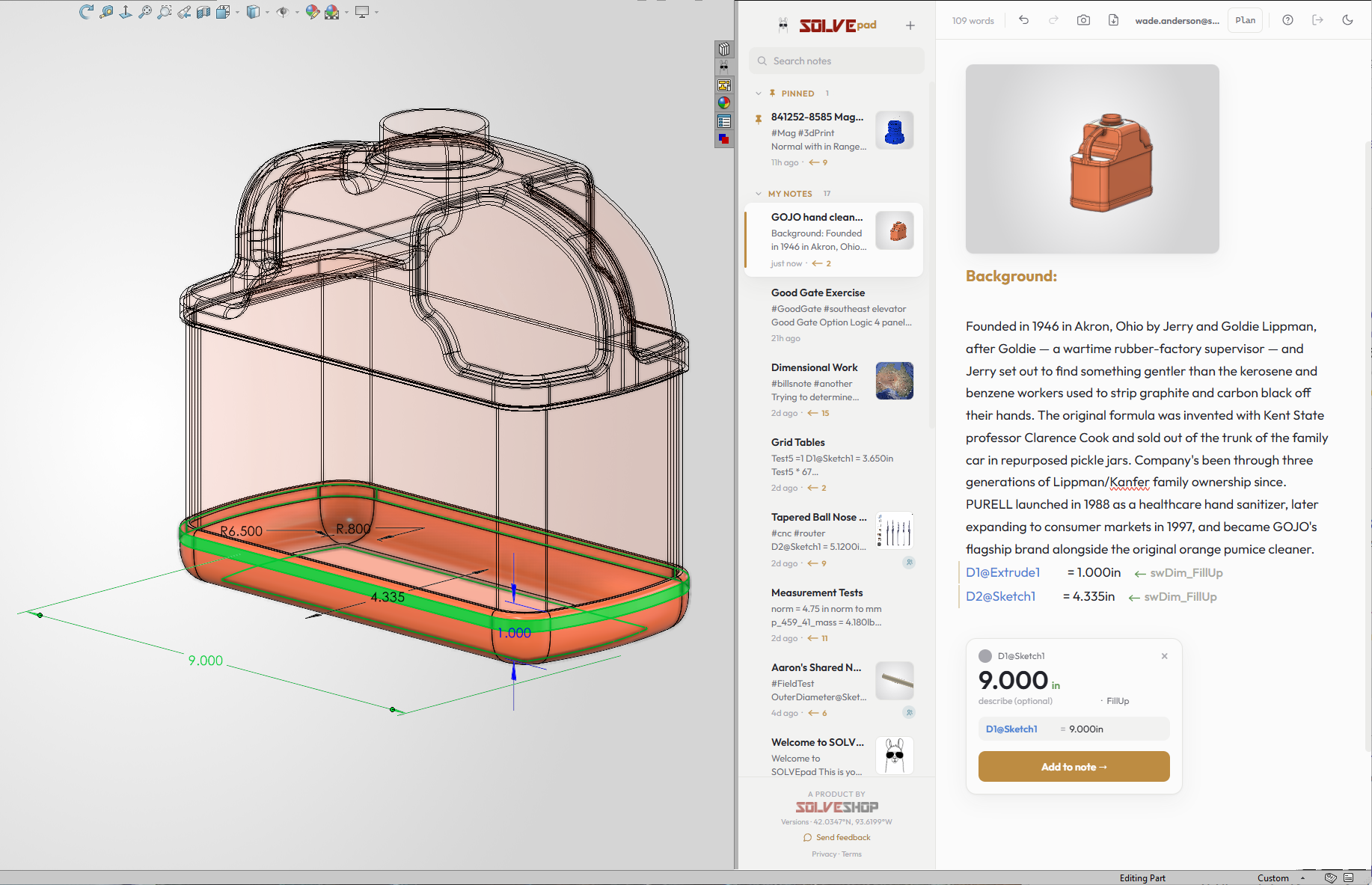Click the sign out arrow icon
This screenshot has width=1372, height=885.
click(1317, 20)
